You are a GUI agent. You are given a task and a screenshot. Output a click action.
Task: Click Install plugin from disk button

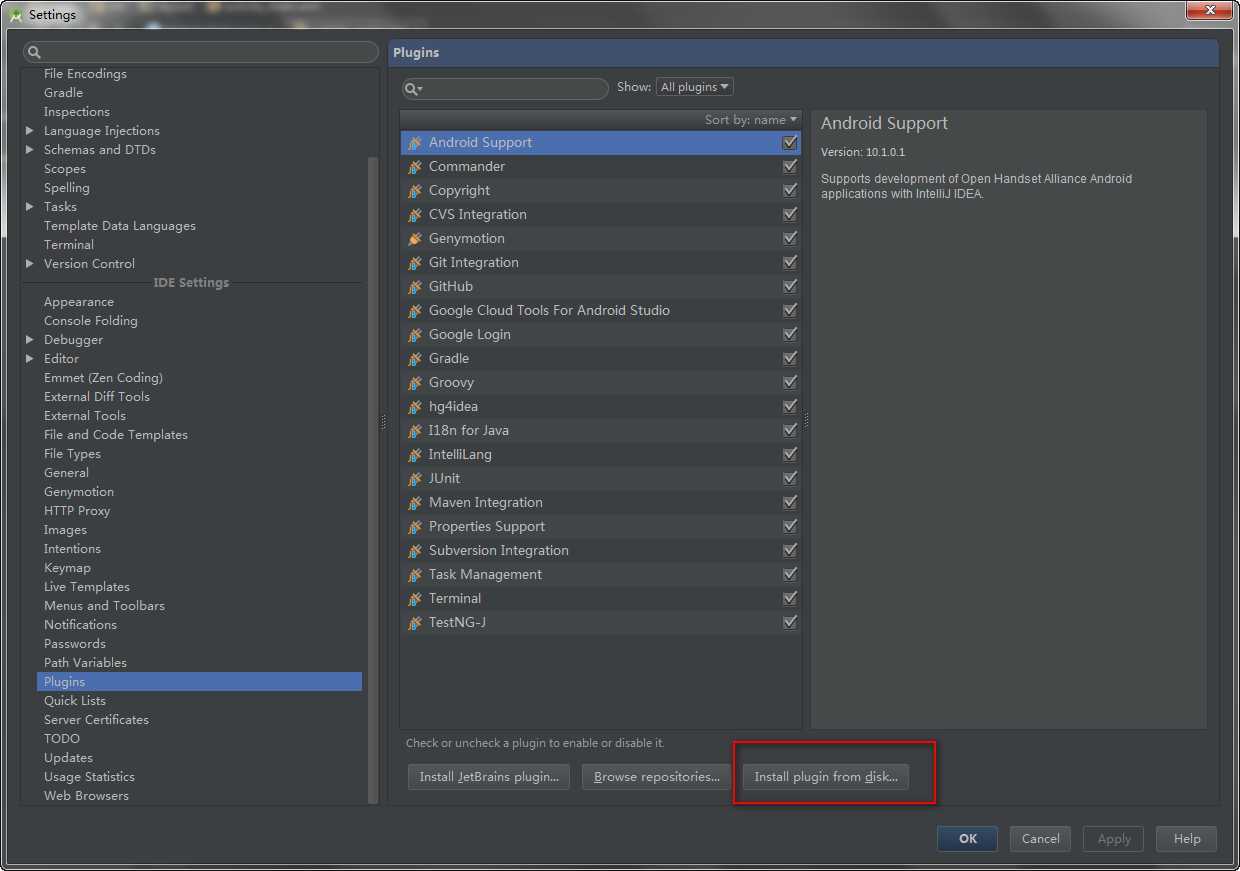pos(826,777)
